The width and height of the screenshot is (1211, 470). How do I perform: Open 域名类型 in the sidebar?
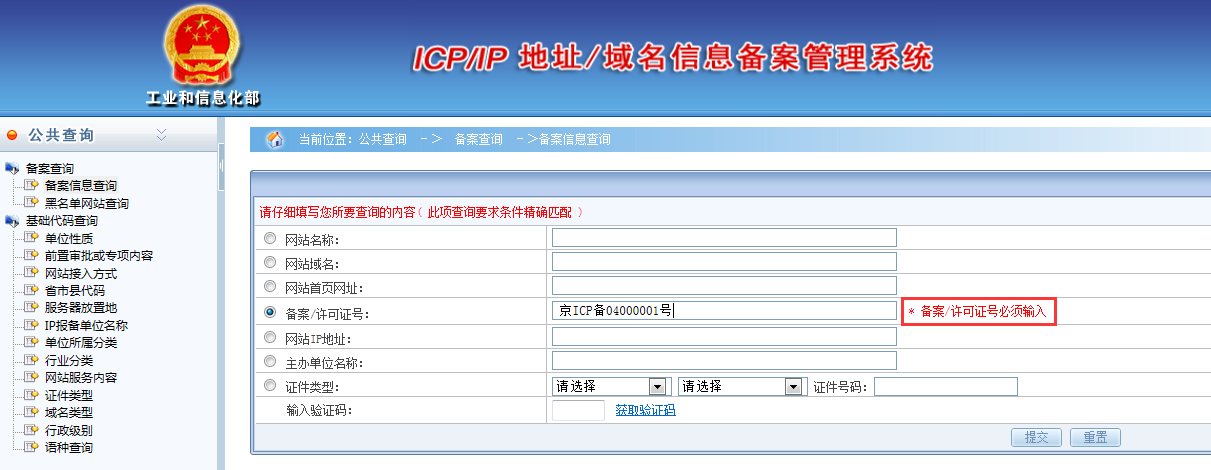click(x=68, y=412)
